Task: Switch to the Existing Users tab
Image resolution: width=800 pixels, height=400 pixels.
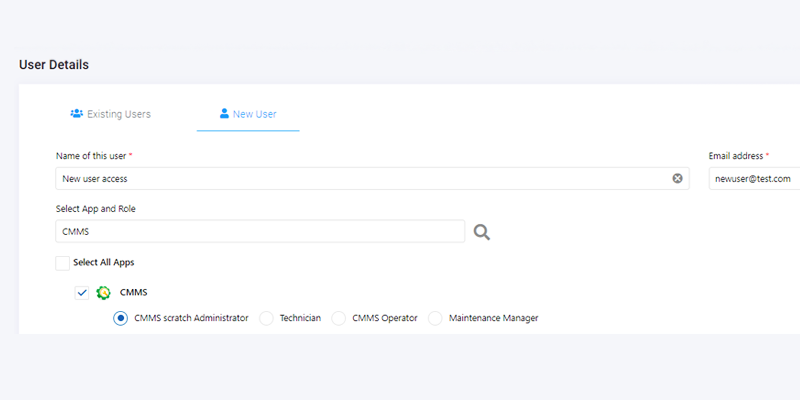Action: 110,114
